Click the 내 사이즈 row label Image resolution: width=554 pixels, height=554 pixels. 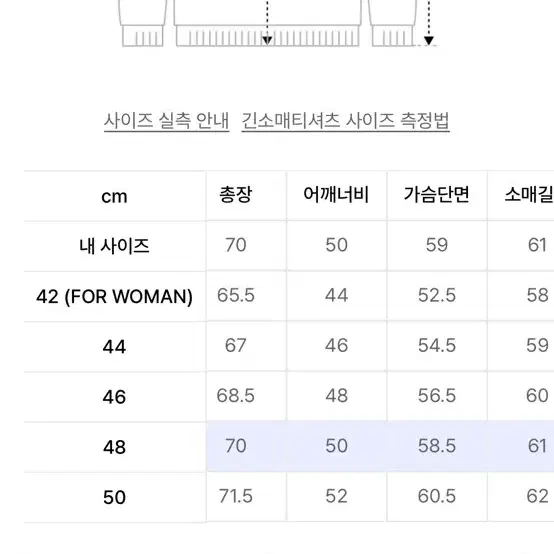(114, 246)
